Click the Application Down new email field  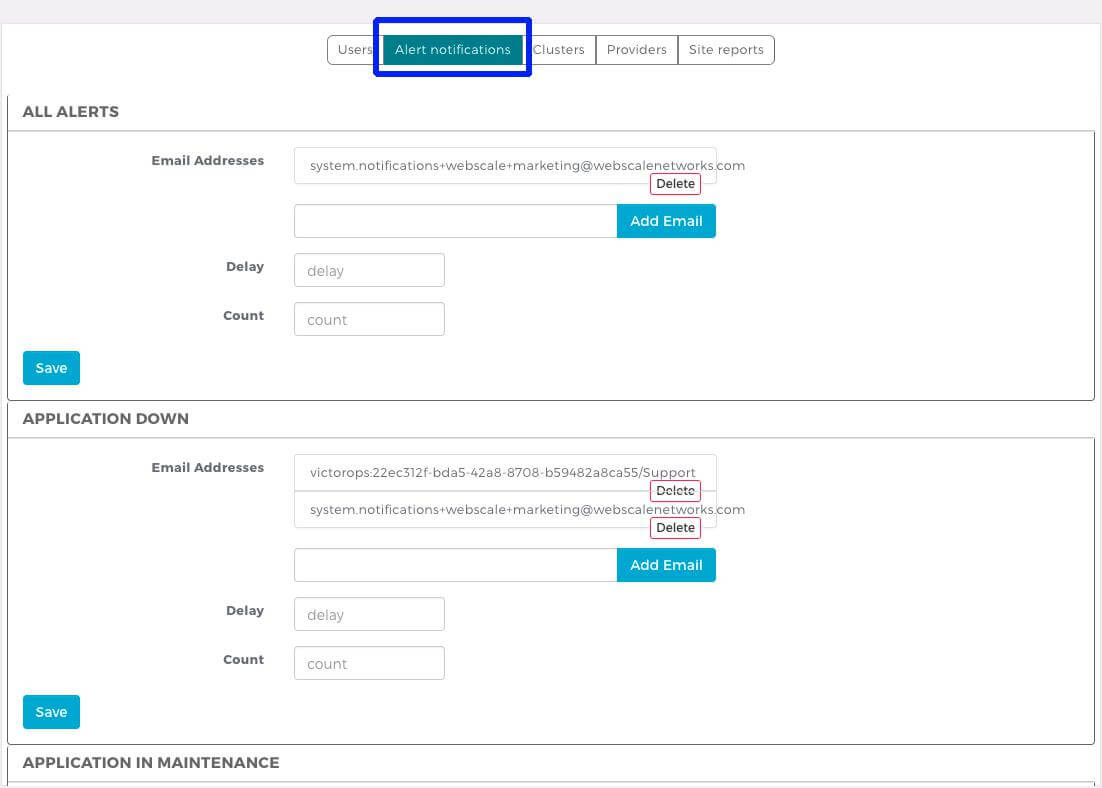pos(455,565)
